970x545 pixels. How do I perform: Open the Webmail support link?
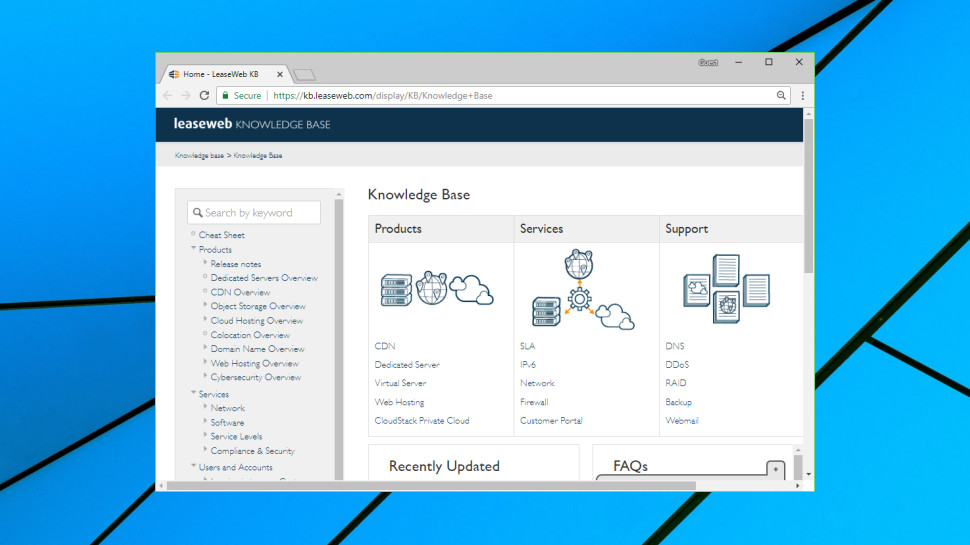click(682, 421)
